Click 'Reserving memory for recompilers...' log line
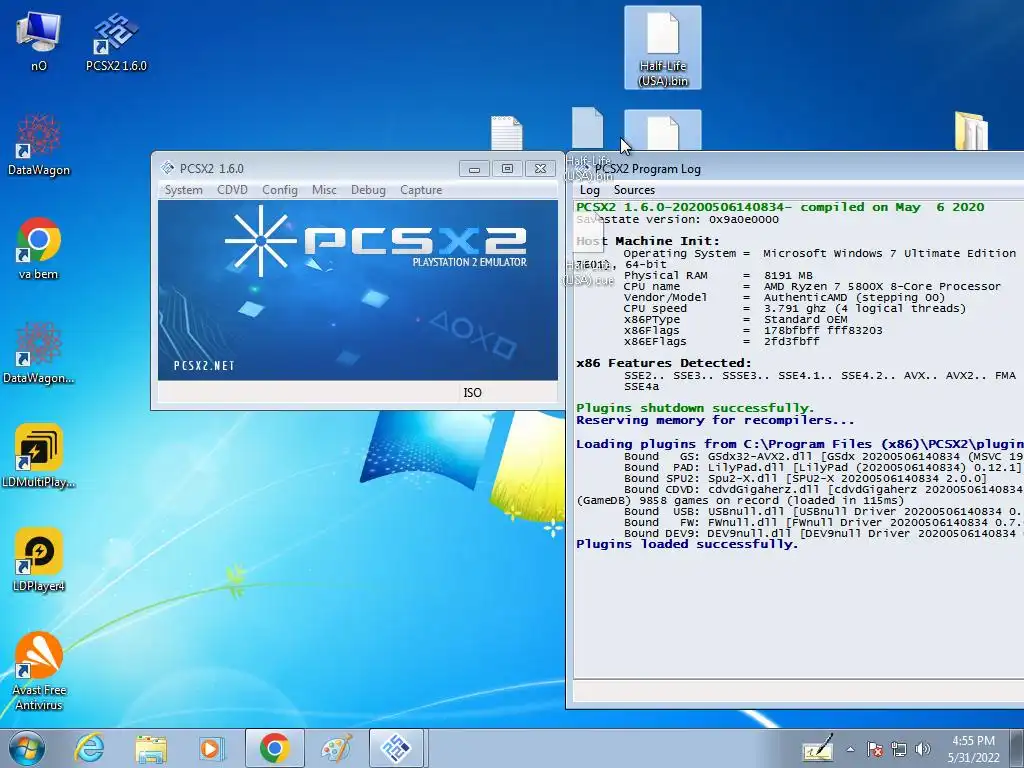 tap(715, 421)
